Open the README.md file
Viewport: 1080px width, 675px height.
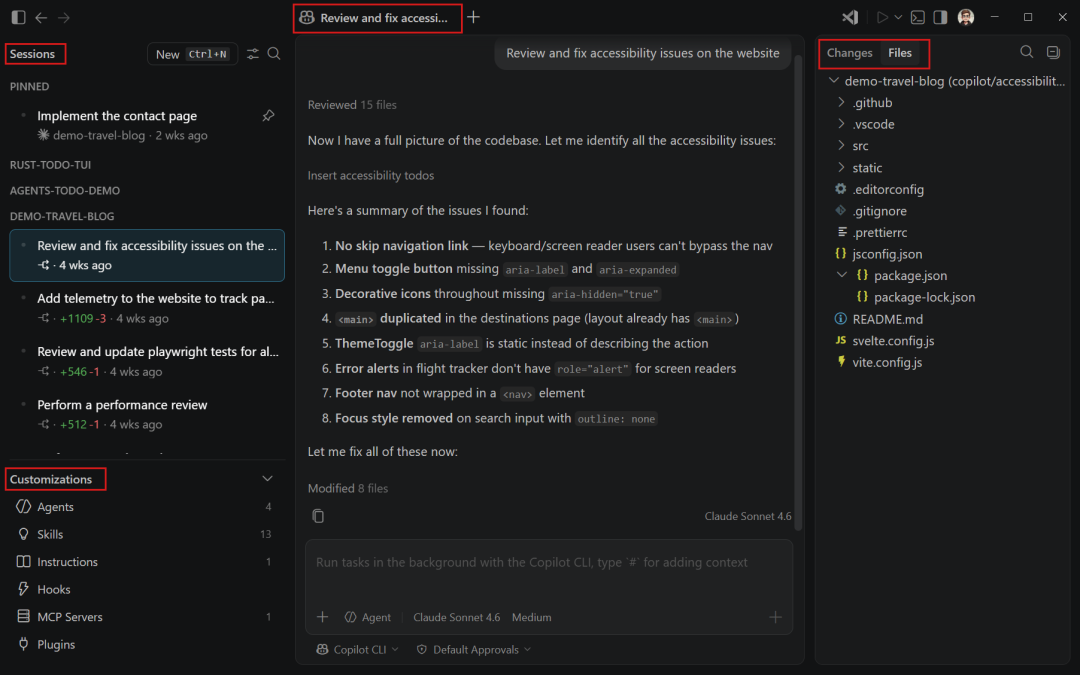tap(887, 319)
